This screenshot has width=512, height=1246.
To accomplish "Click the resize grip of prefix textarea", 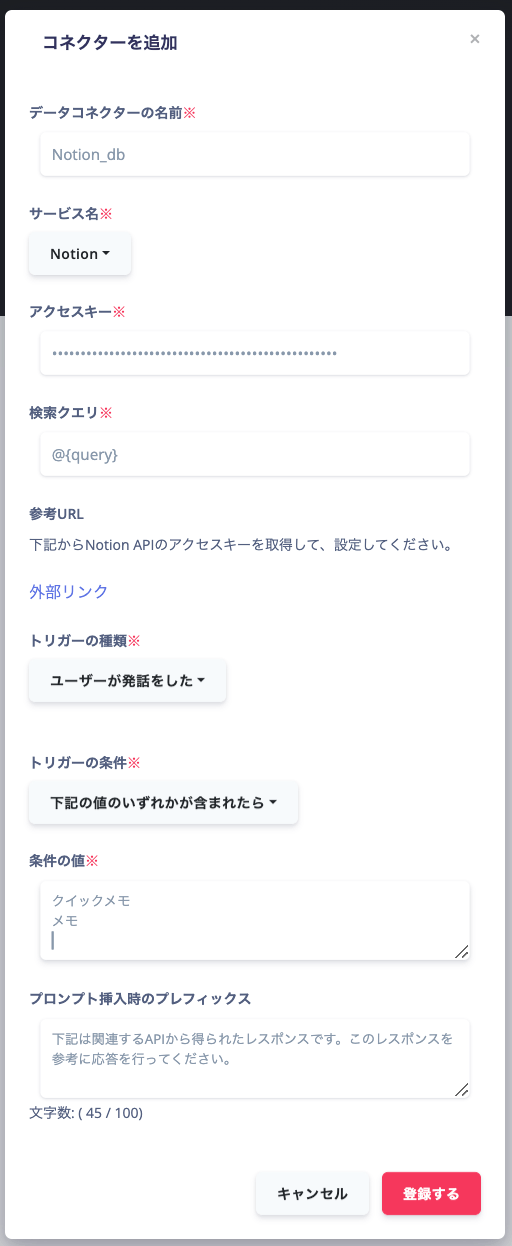I will [x=461, y=1090].
